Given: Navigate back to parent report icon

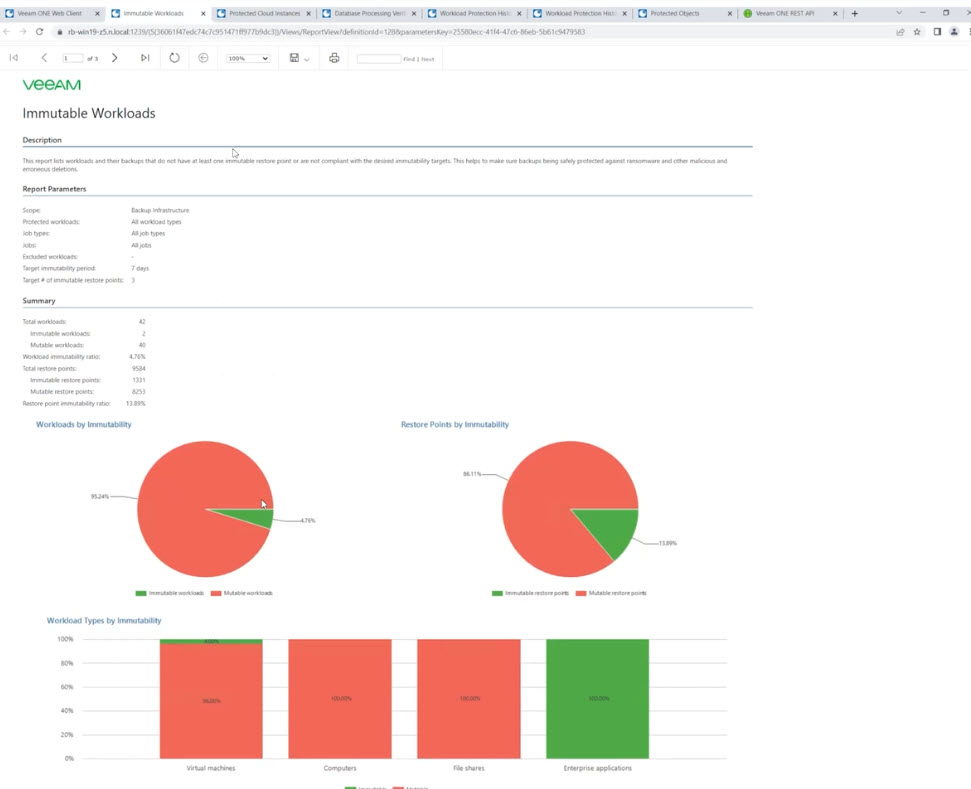Looking at the screenshot, I should pos(203,58).
